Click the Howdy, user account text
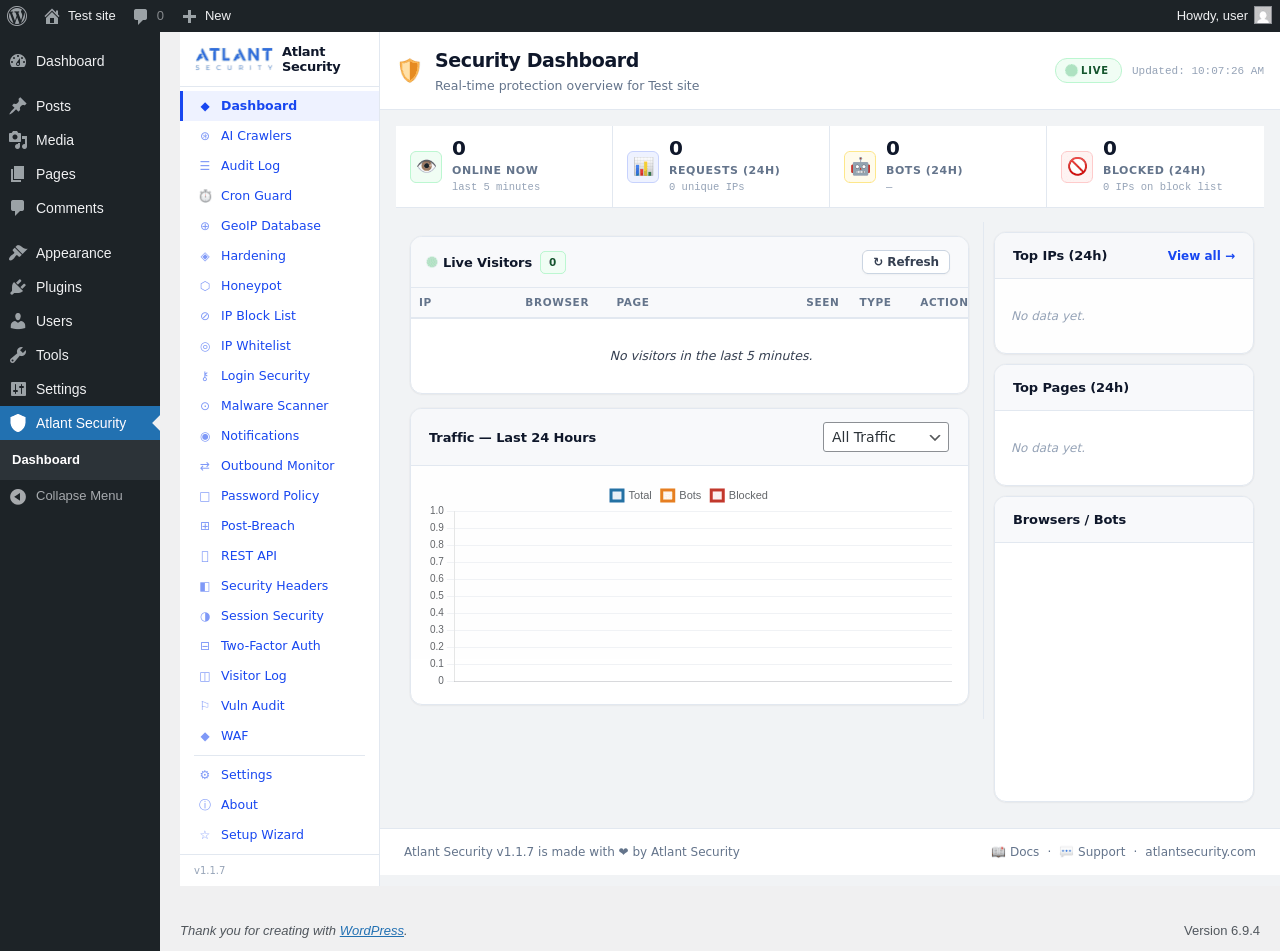 click(x=1212, y=15)
